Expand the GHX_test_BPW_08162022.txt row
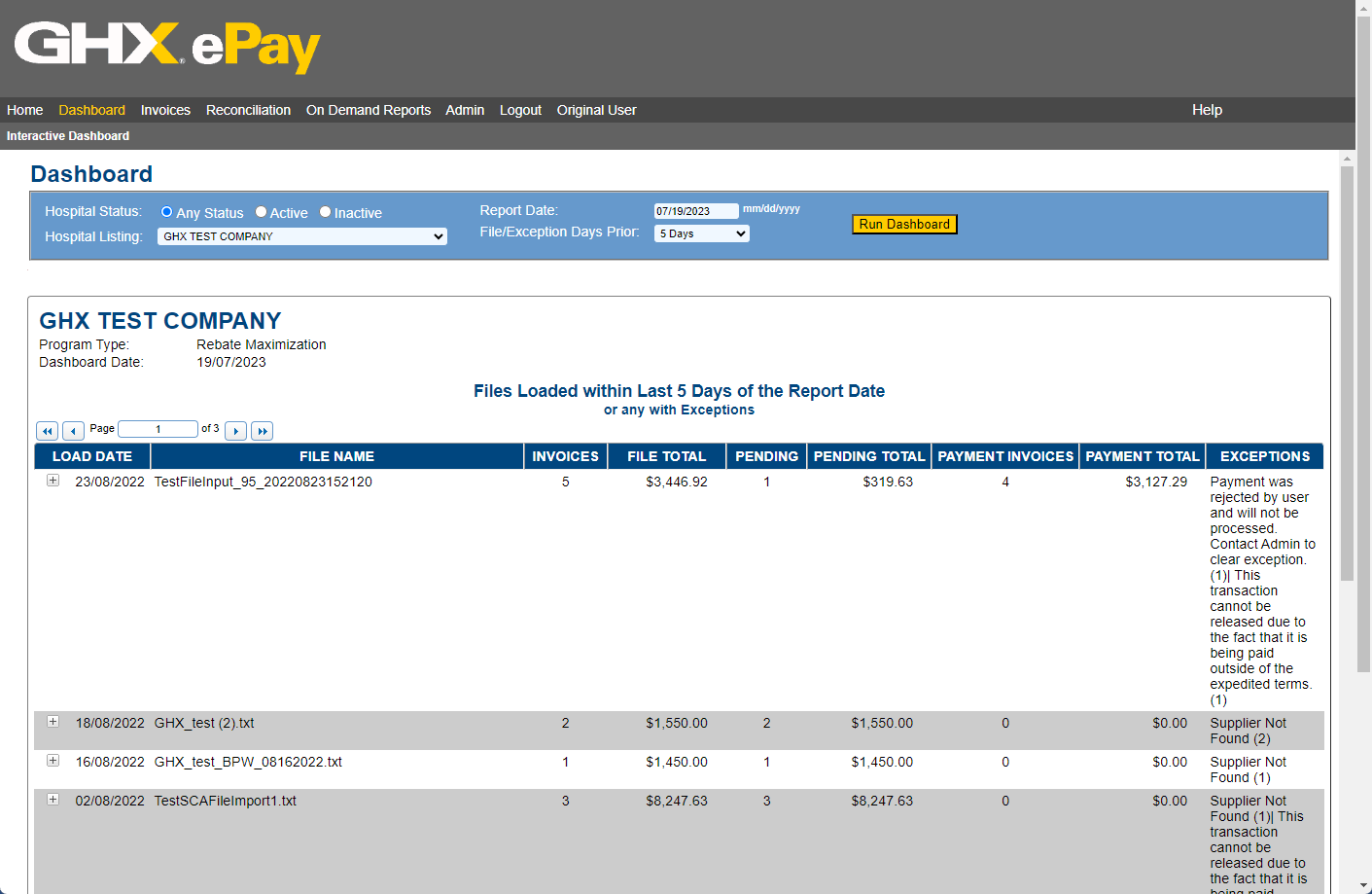 click(x=53, y=761)
